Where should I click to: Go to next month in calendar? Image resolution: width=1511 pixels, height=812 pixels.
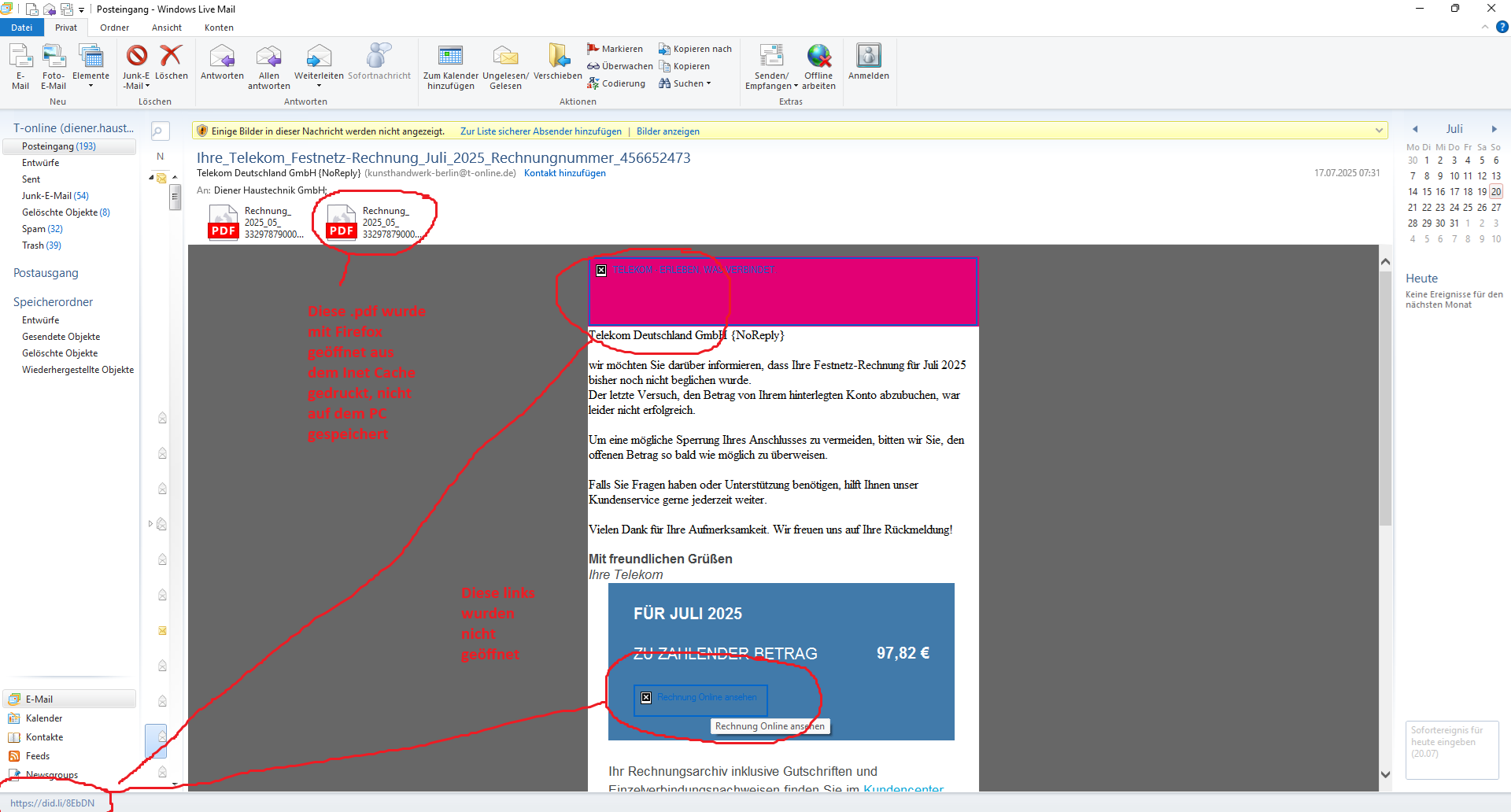tap(1494, 129)
